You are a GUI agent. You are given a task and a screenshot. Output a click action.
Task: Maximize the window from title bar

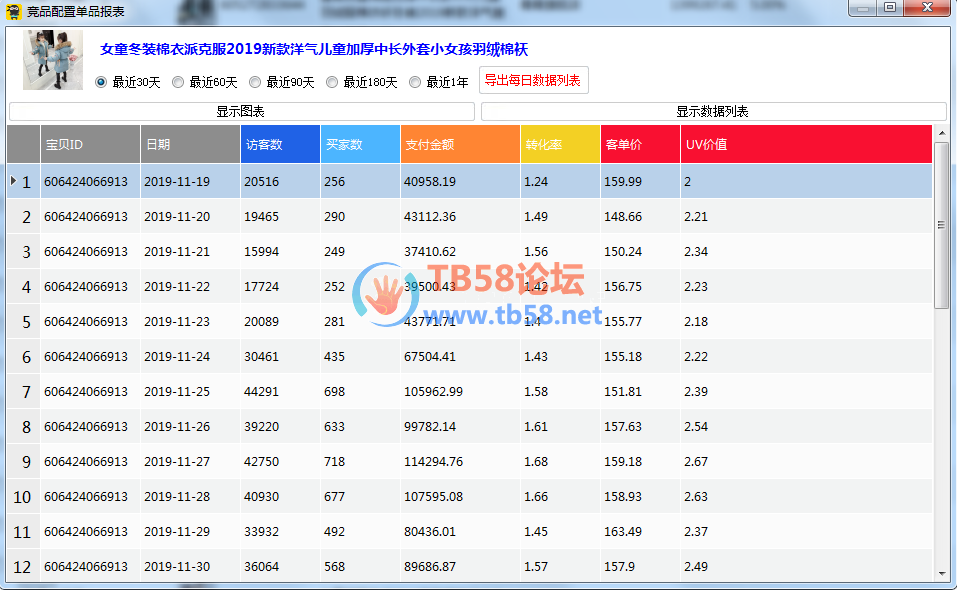pyautogui.click(x=890, y=8)
